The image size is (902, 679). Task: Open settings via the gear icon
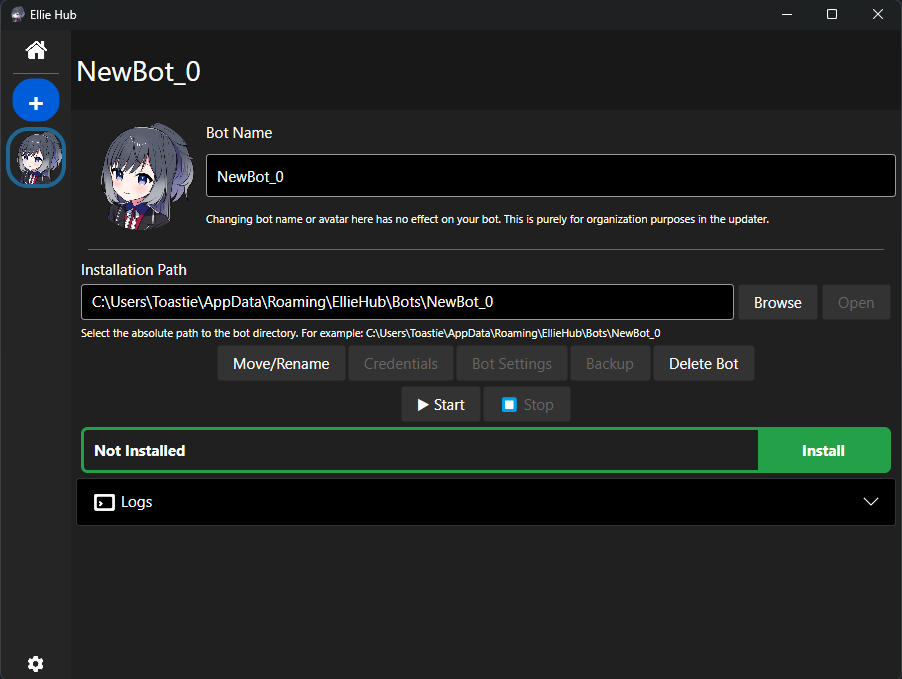click(35, 663)
